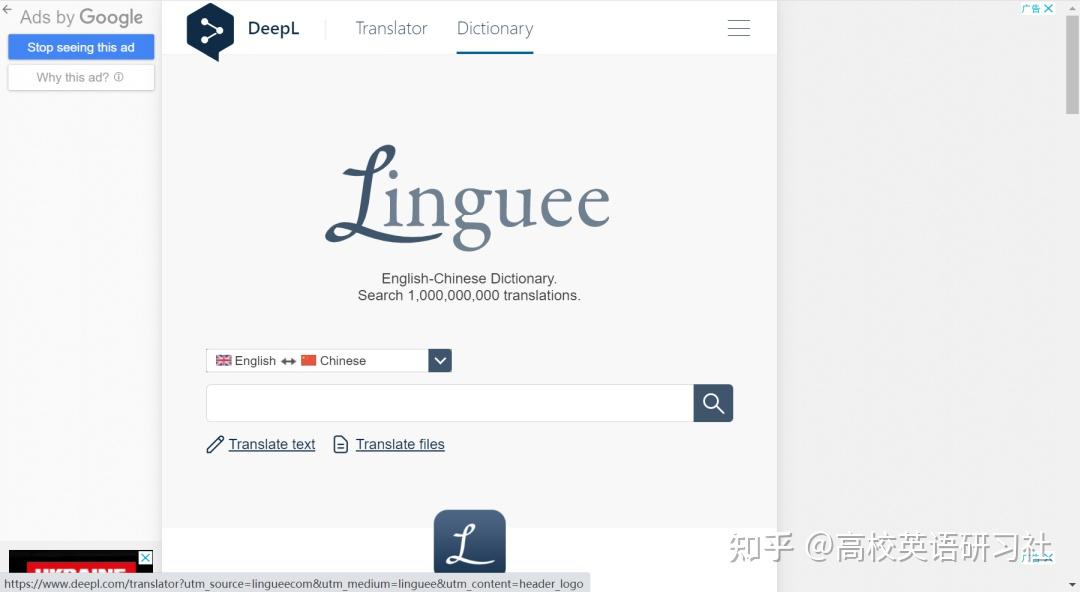Click the UK flag icon near English
The image size is (1080, 592).
tap(223, 360)
